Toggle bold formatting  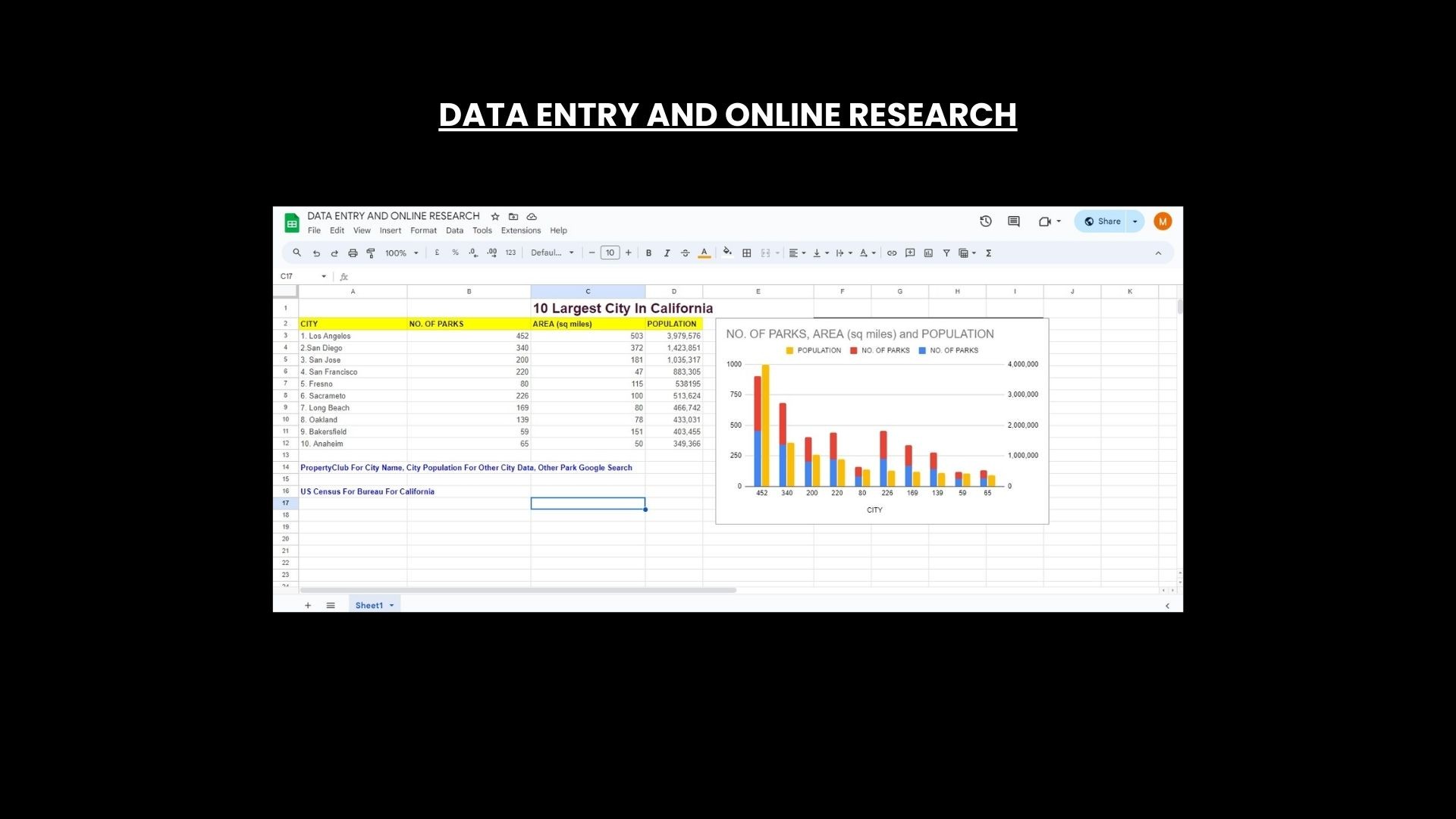click(x=648, y=253)
